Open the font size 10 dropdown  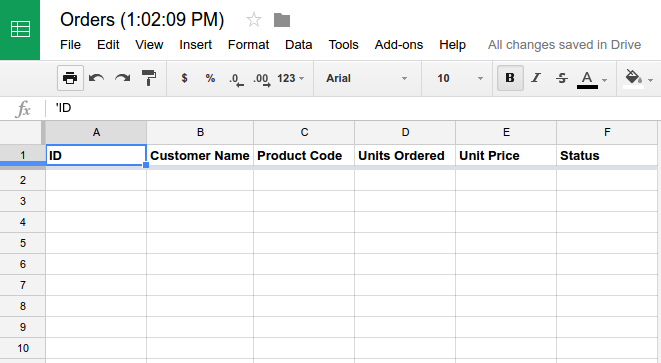coord(459,78)
